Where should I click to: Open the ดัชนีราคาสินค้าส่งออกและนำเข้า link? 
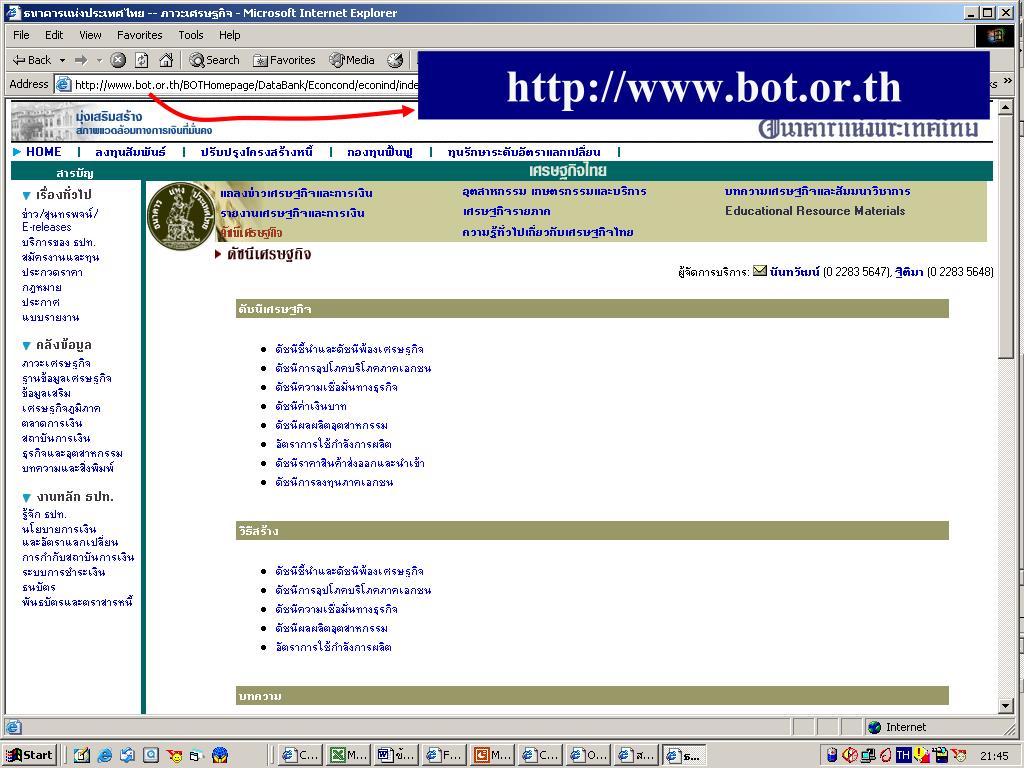pyautogui.click(x=350, y=463)
